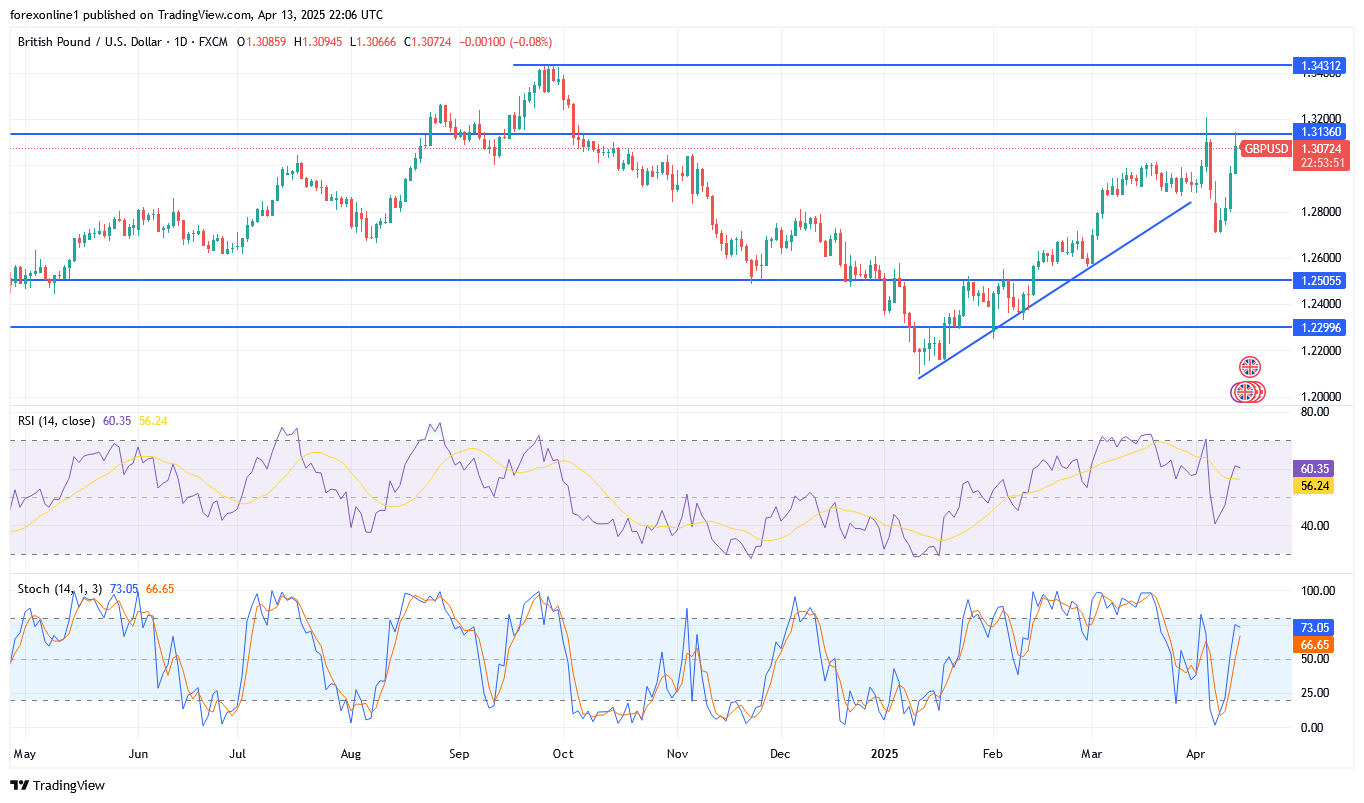
Task: Click the RSI (14, close) indicator title
Action: pos(57,421)
